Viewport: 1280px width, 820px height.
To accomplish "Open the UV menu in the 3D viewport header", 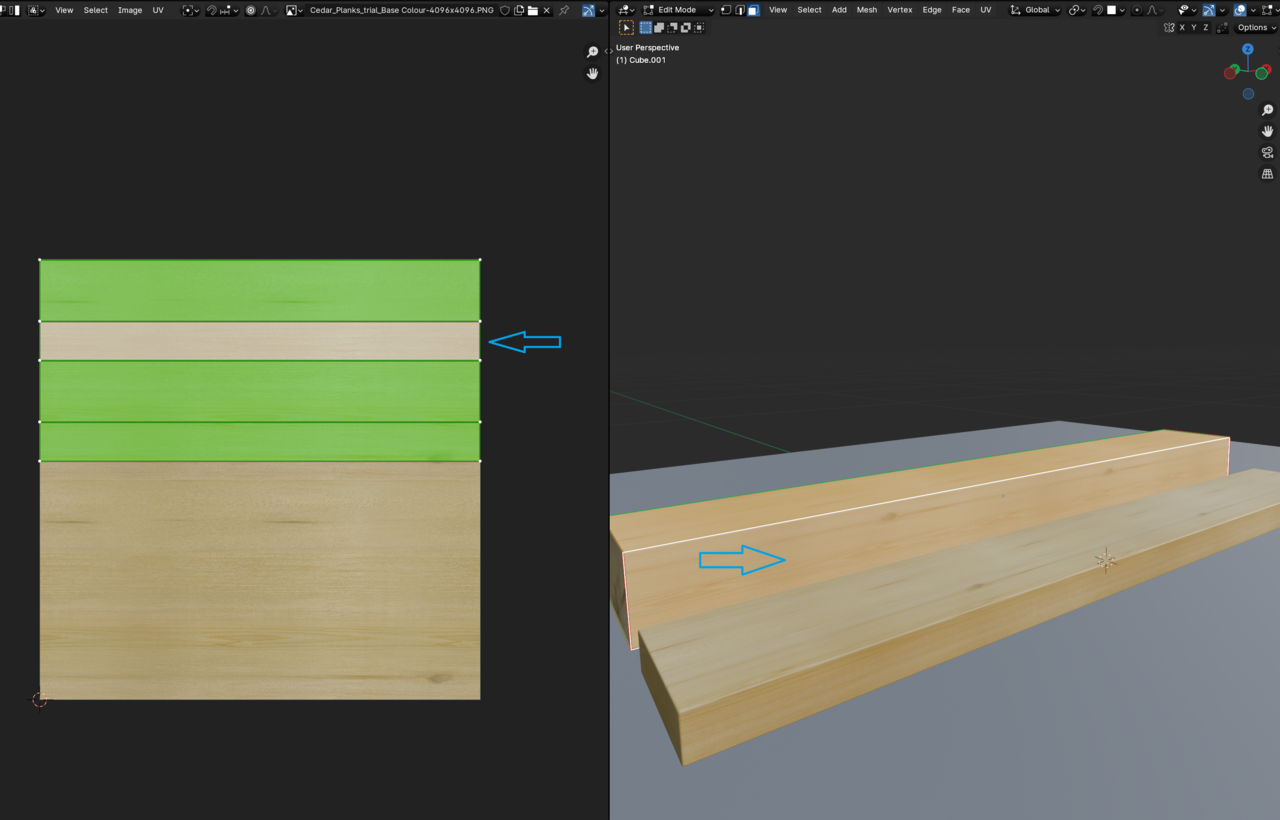I will click(x=986, y=10).
